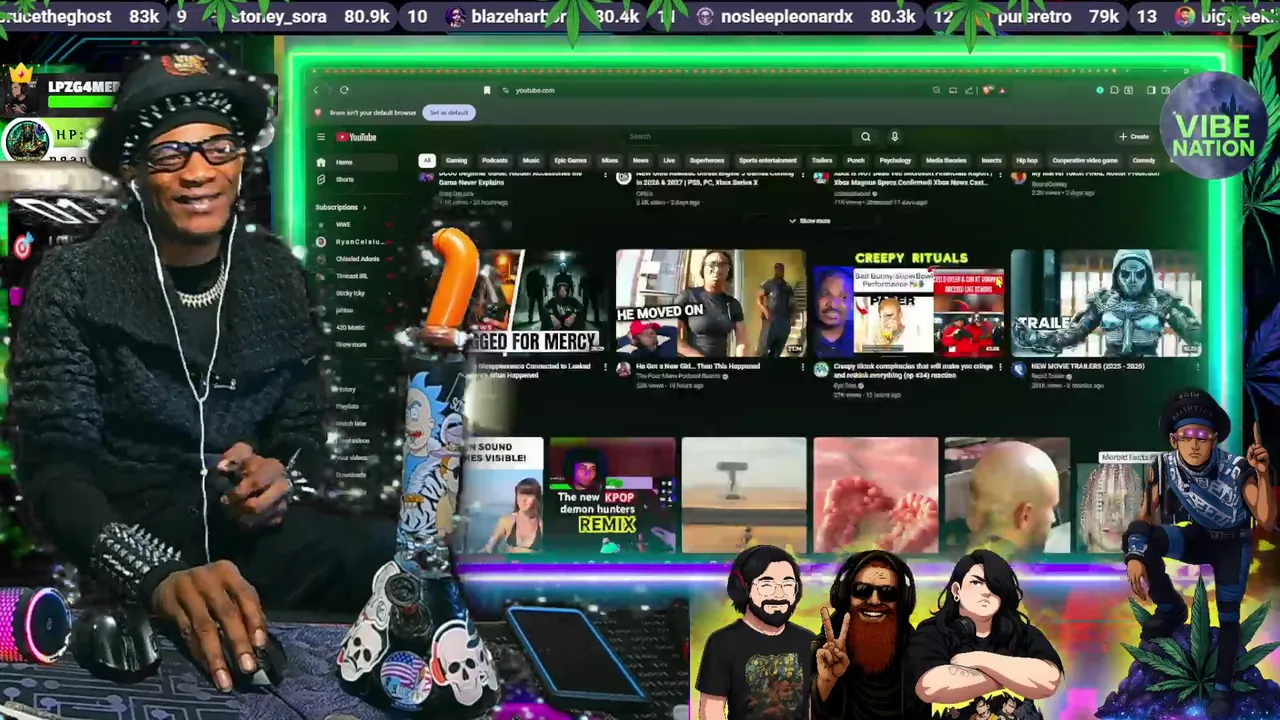Click the microphone voice search icon
1280x720 pixels.
point(894,137)
